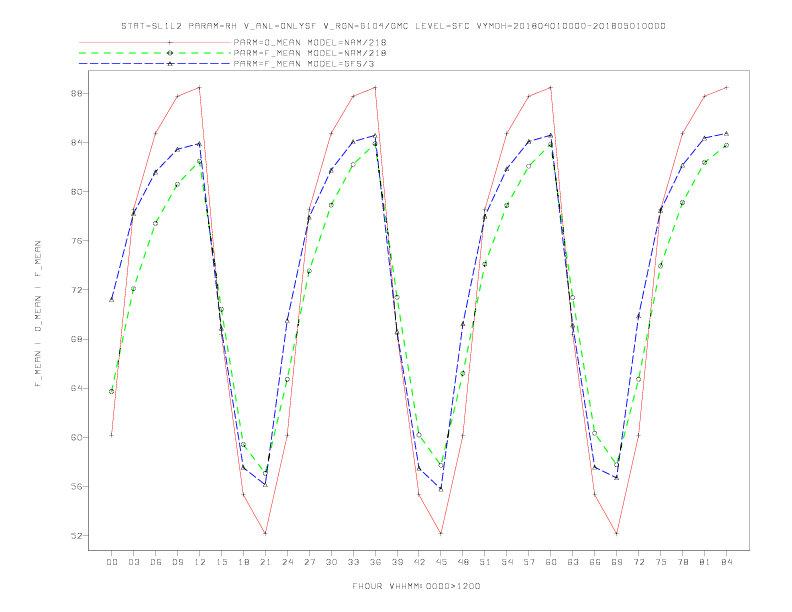Click x-axis tick label 24
792x612 pixels.
(287, 562)
